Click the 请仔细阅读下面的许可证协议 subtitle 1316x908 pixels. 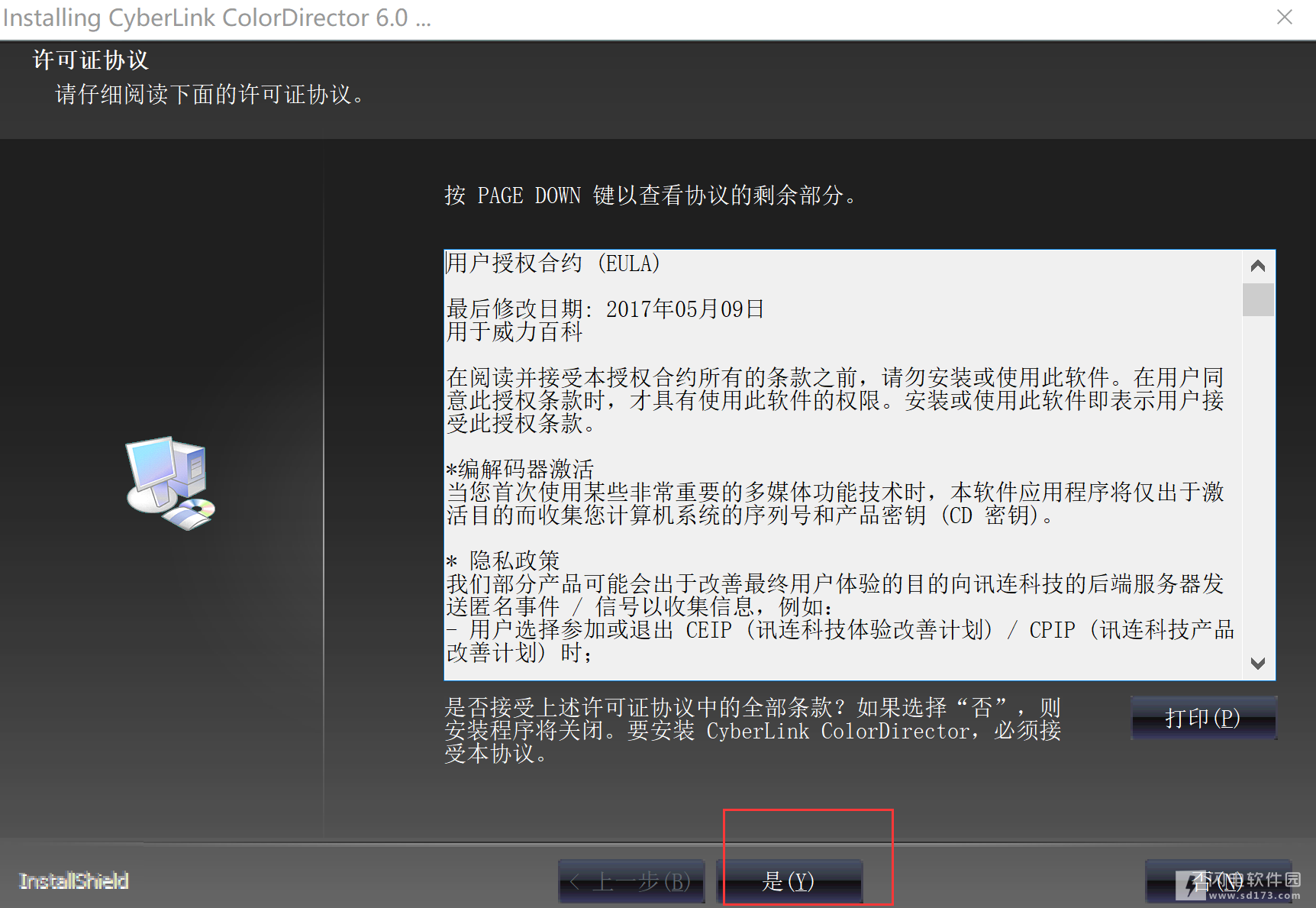[211, 95]
